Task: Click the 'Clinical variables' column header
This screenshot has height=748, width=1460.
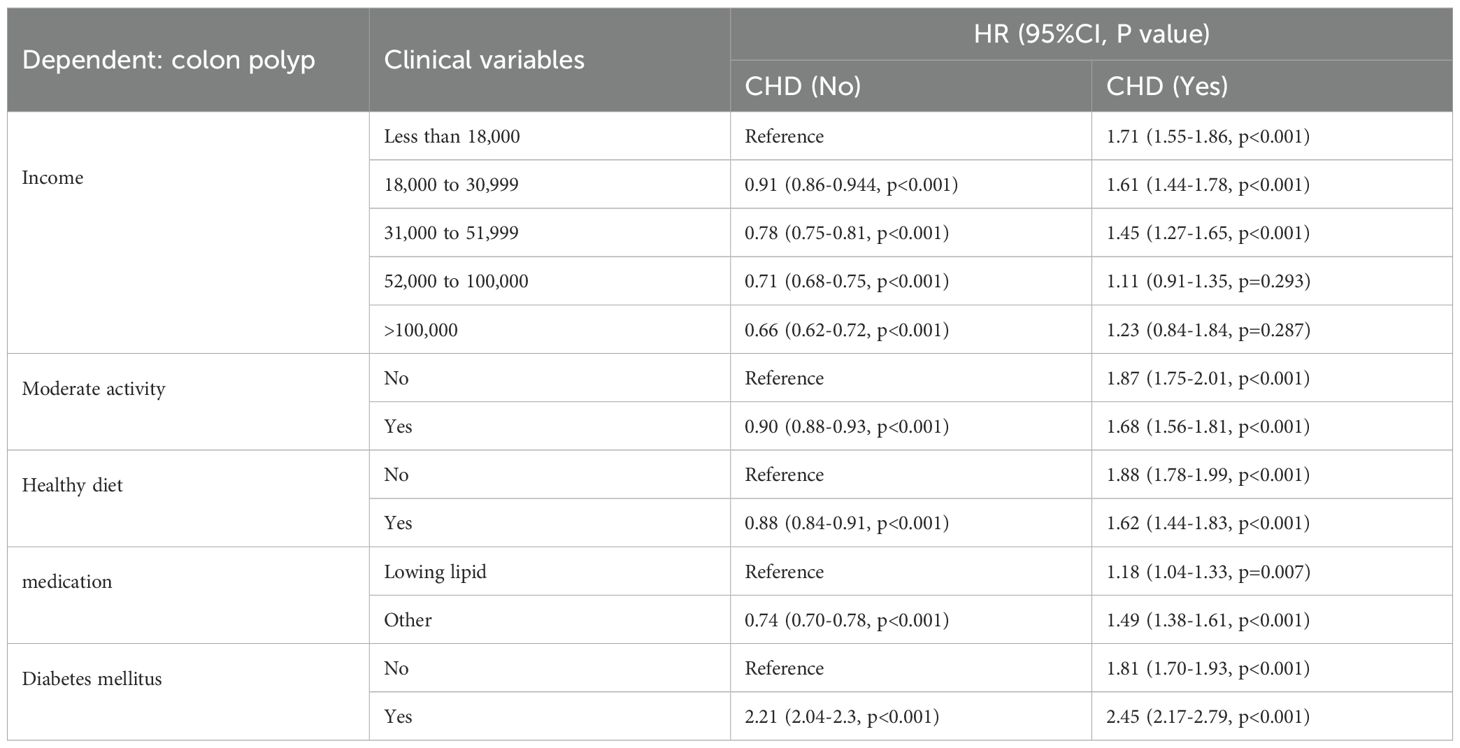Action: coord(484,60)
